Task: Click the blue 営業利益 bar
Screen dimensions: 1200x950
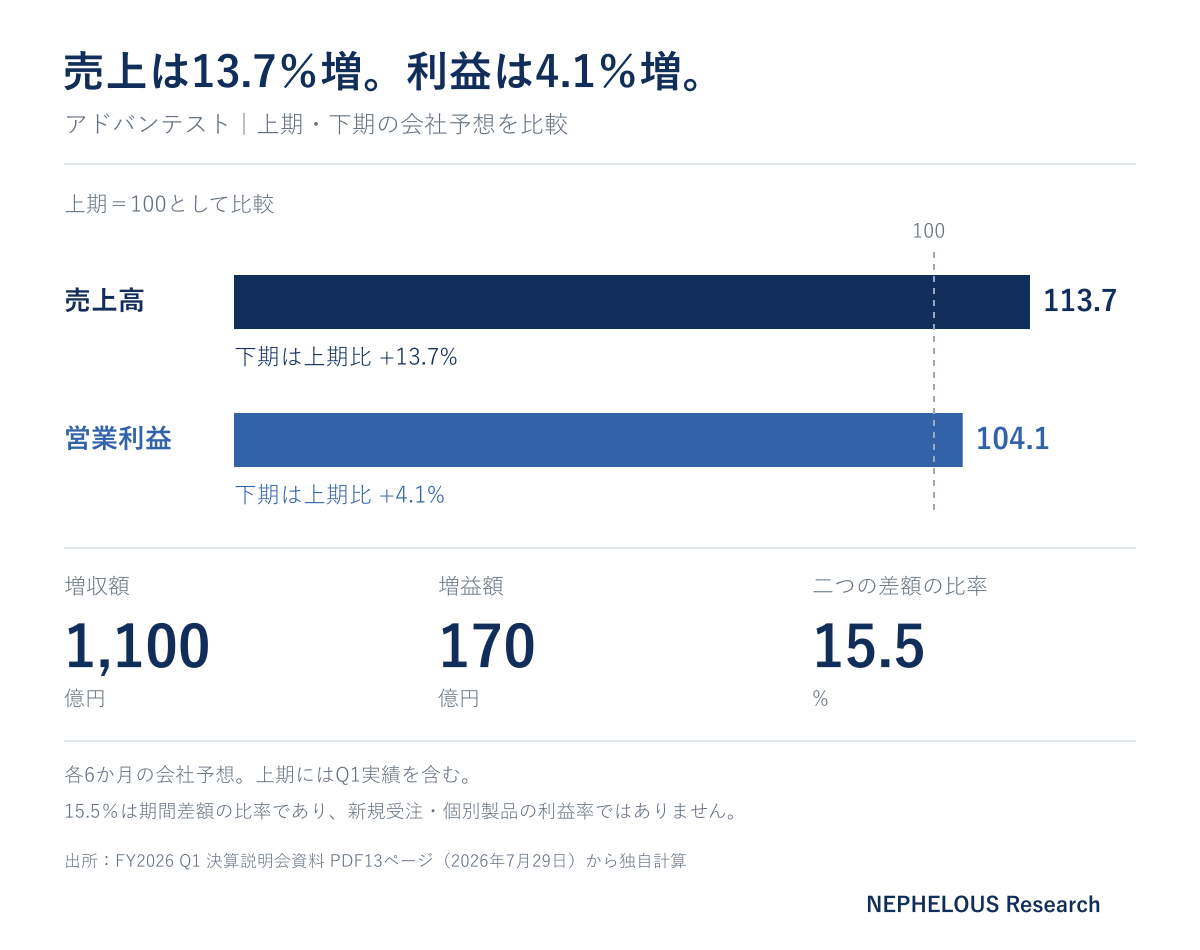Action: pyautogui.click(x=598, y=440)
